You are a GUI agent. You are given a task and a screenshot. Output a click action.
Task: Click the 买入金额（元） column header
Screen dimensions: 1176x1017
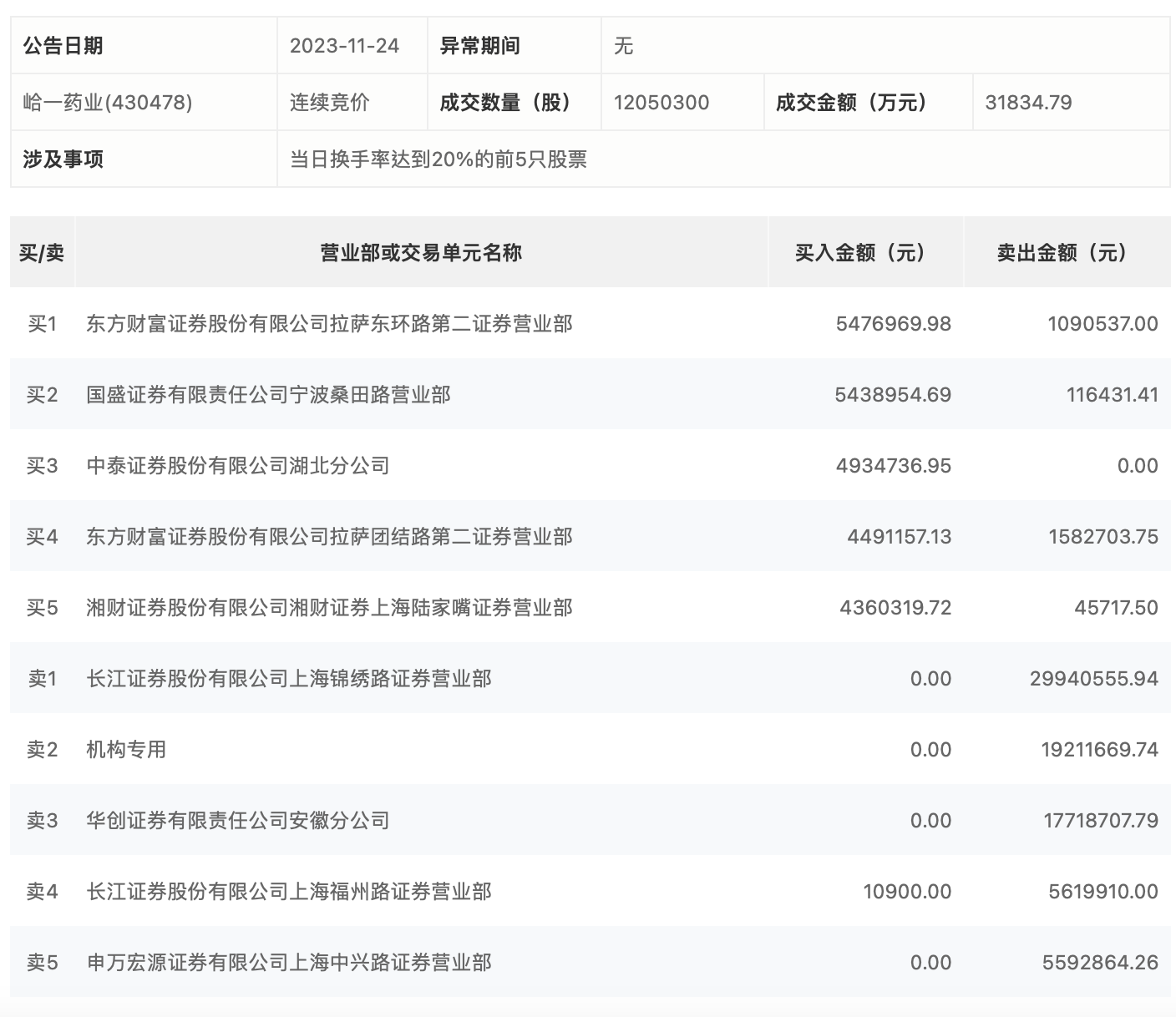click(x=865, y=253)
